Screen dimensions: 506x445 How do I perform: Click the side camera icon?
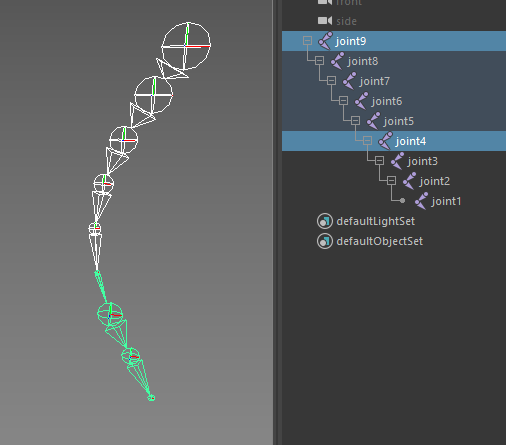click(325, 21)
